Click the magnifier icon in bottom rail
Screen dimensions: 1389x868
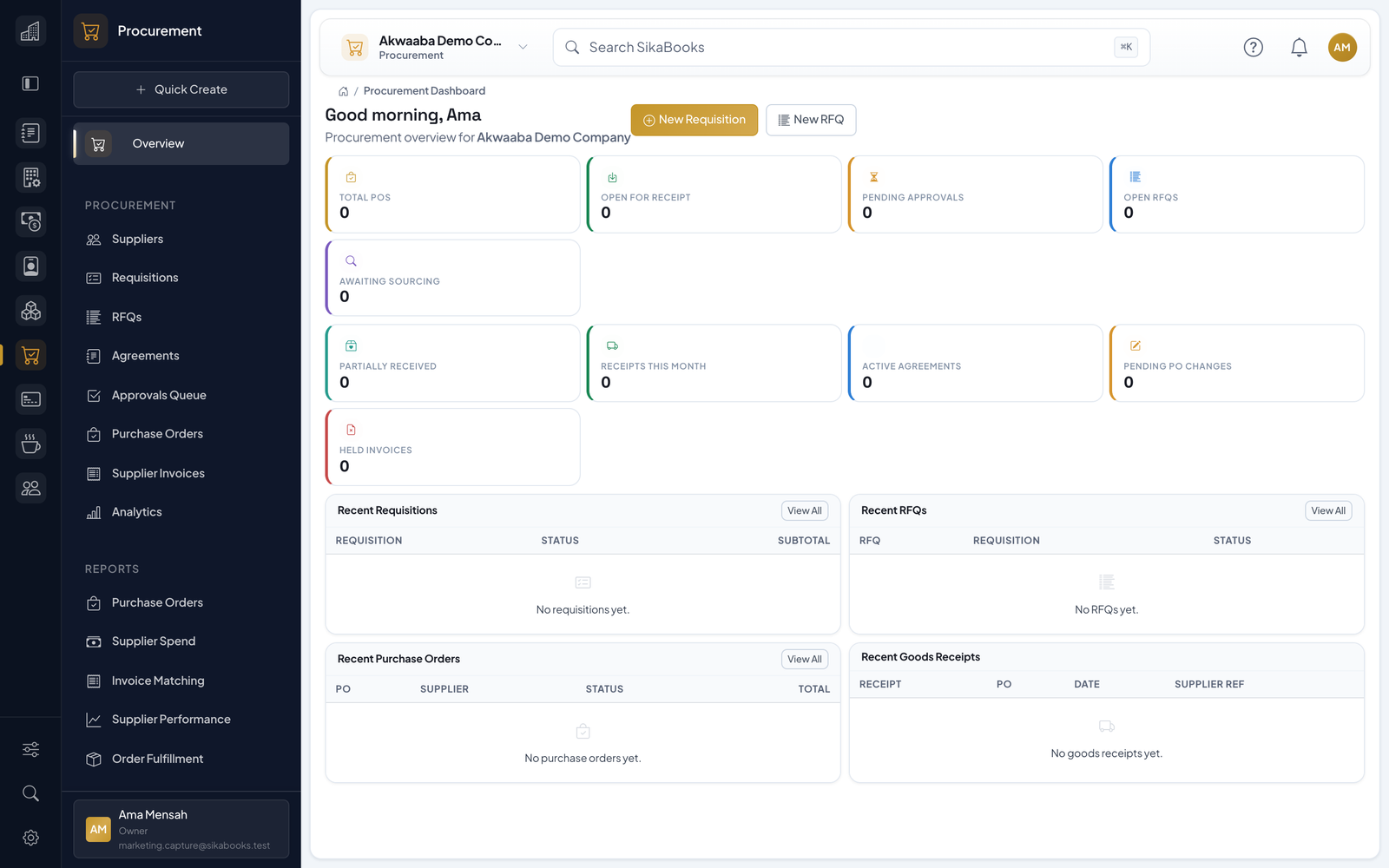click(30, 793)
